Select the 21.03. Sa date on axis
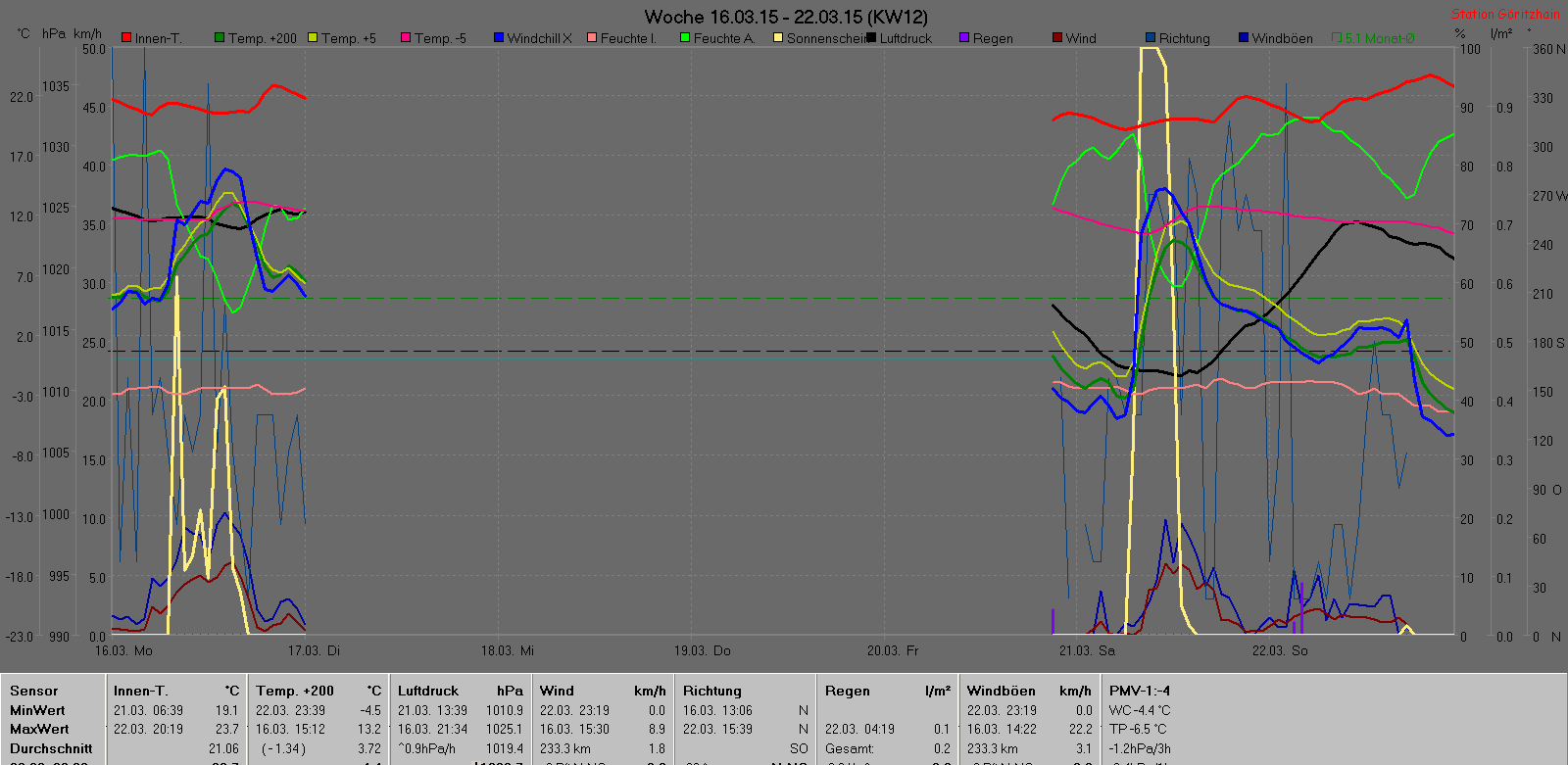The image size is (1568, 765). [1087, 650]
